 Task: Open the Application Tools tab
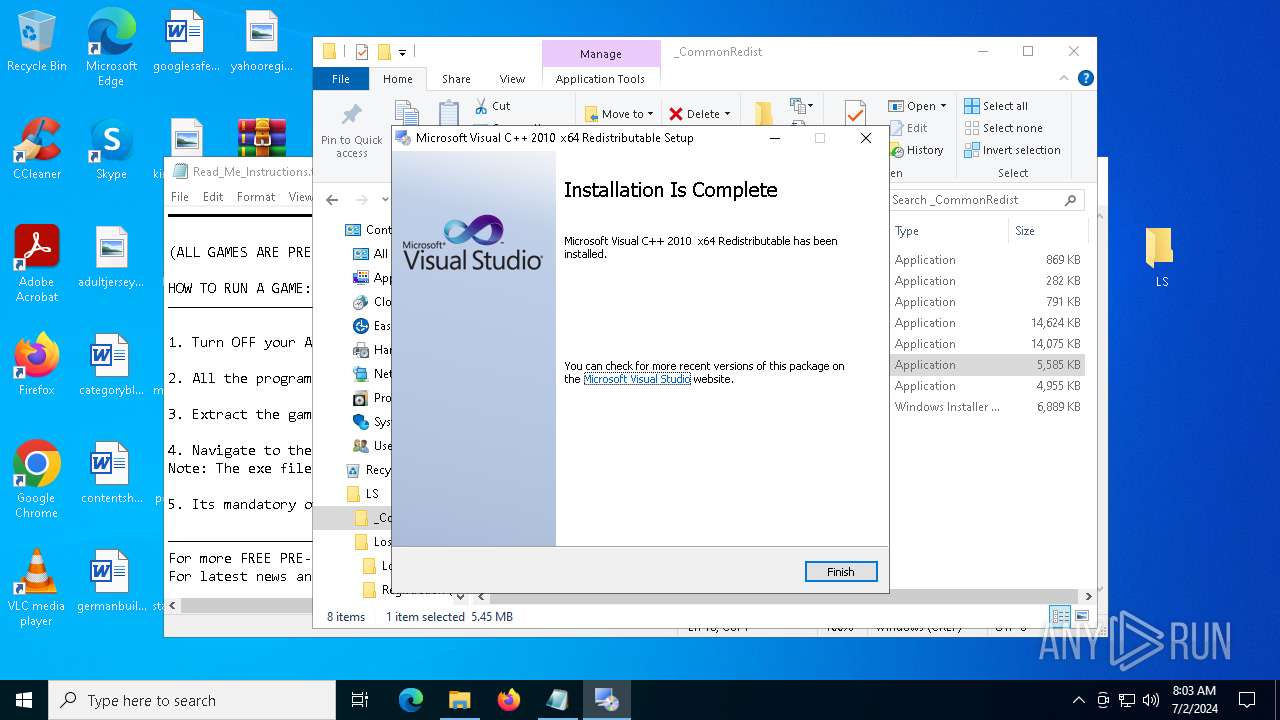click(x=600, y=79)
